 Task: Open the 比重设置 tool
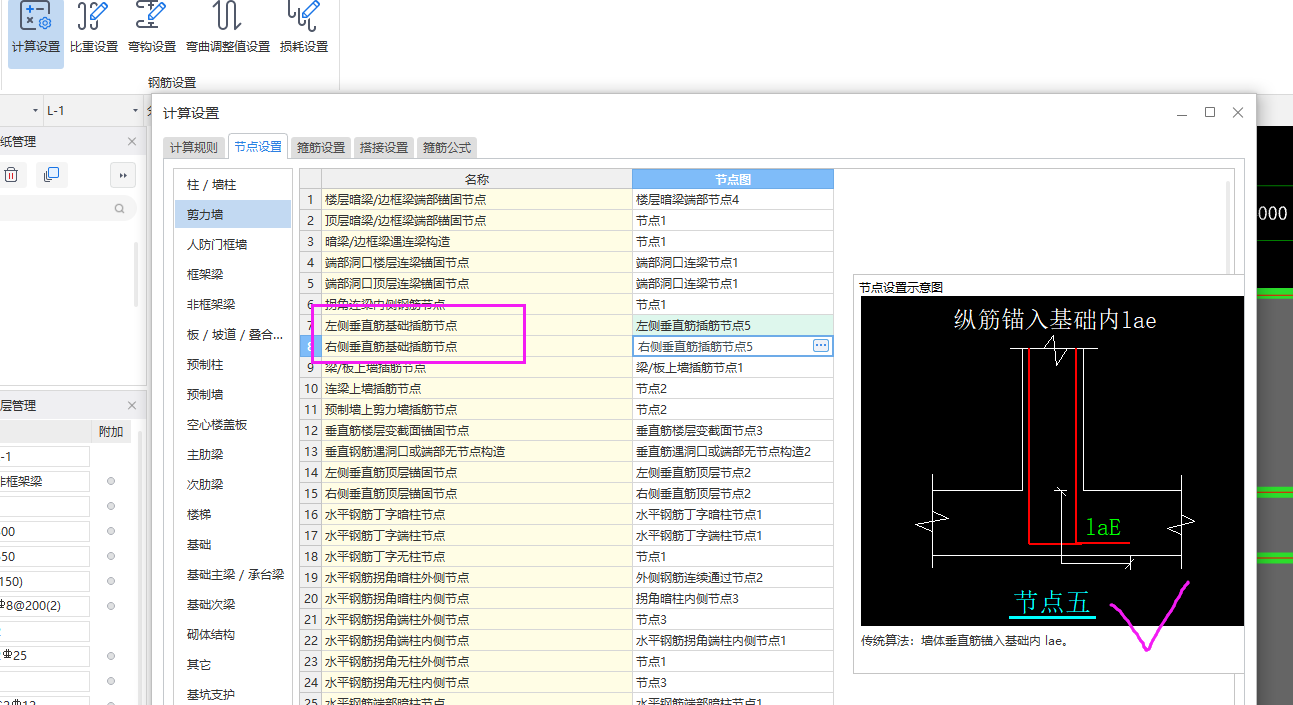click(x=94, y=29)
